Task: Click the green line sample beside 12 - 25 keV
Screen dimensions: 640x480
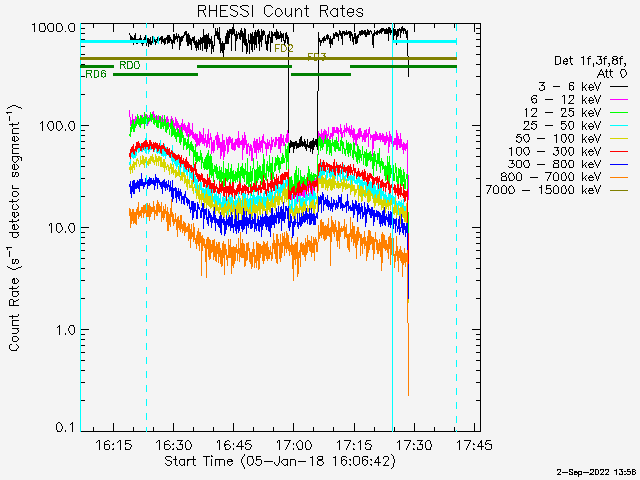Action: point(619,113)
